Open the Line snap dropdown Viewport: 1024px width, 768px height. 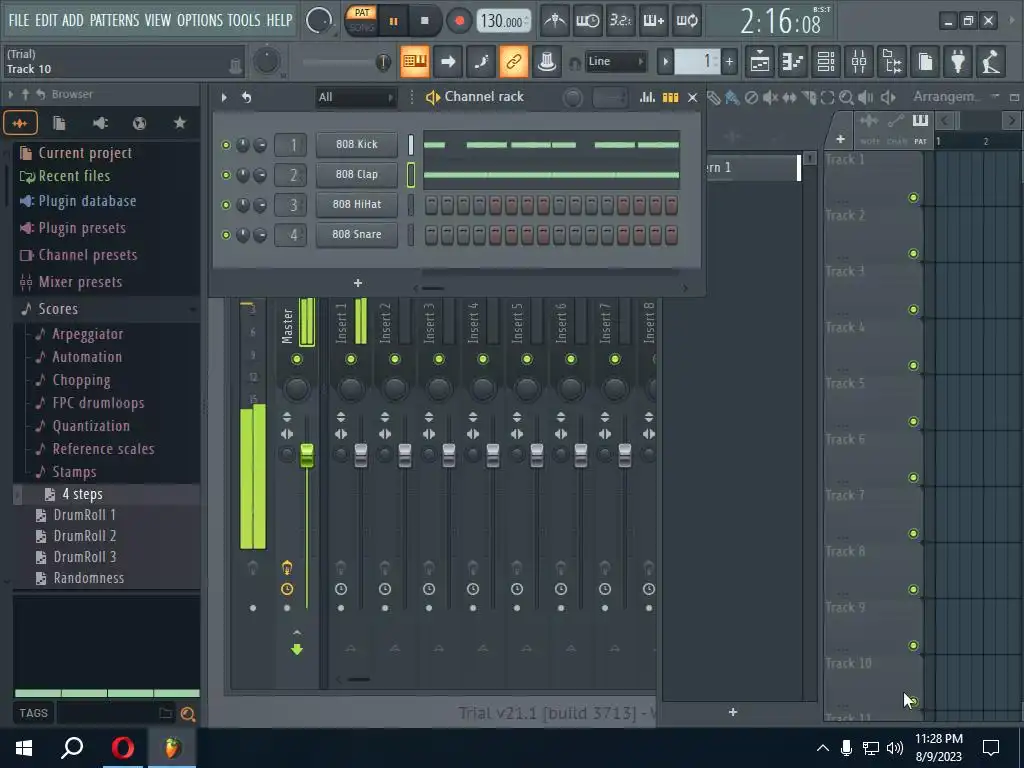(x=615, y=61)
